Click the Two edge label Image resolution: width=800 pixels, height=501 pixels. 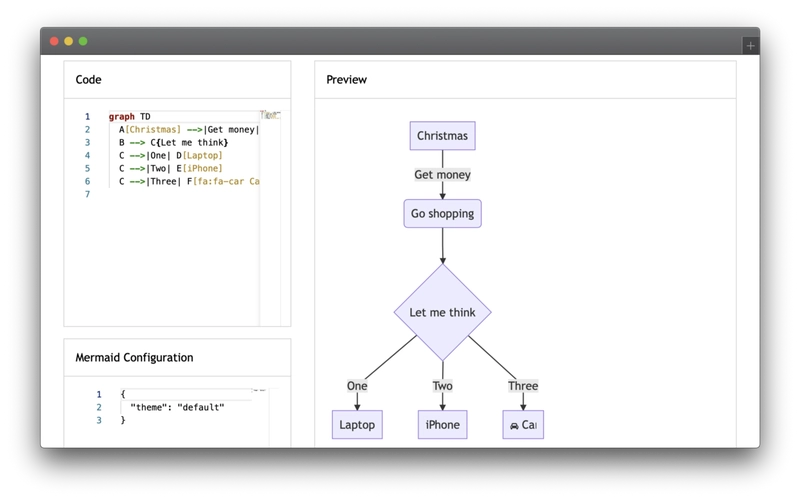point(442,386)
